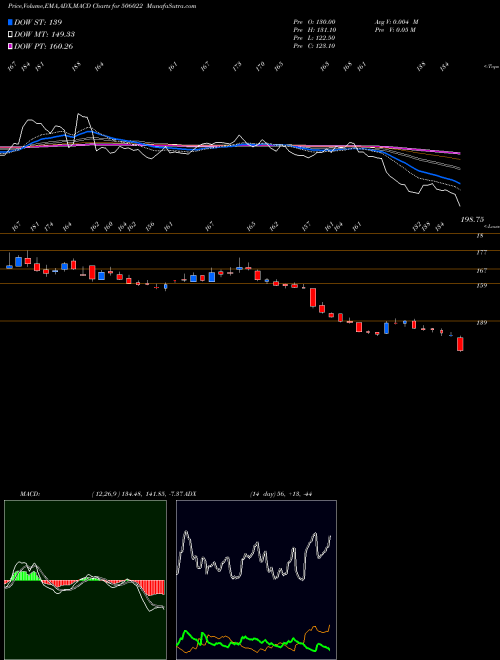Click the 'DOW MT: 149.33' legend label
The width and height of the screenshot is (500, 660).
44,34
